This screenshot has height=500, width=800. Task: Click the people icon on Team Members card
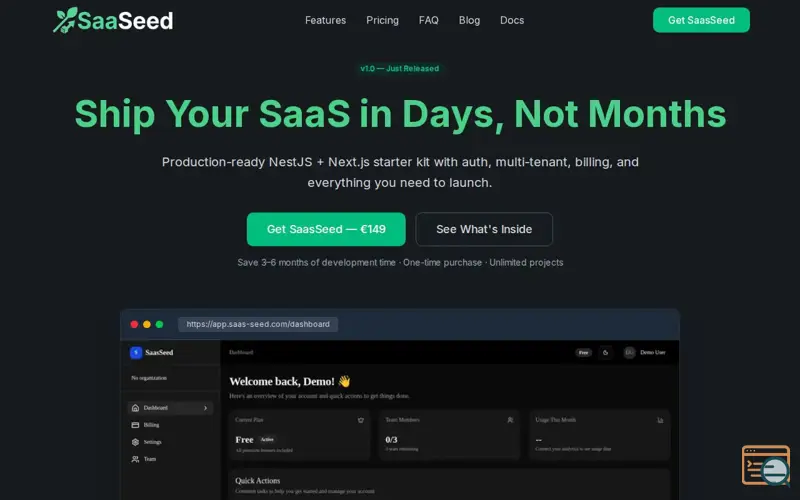[510, 420]
